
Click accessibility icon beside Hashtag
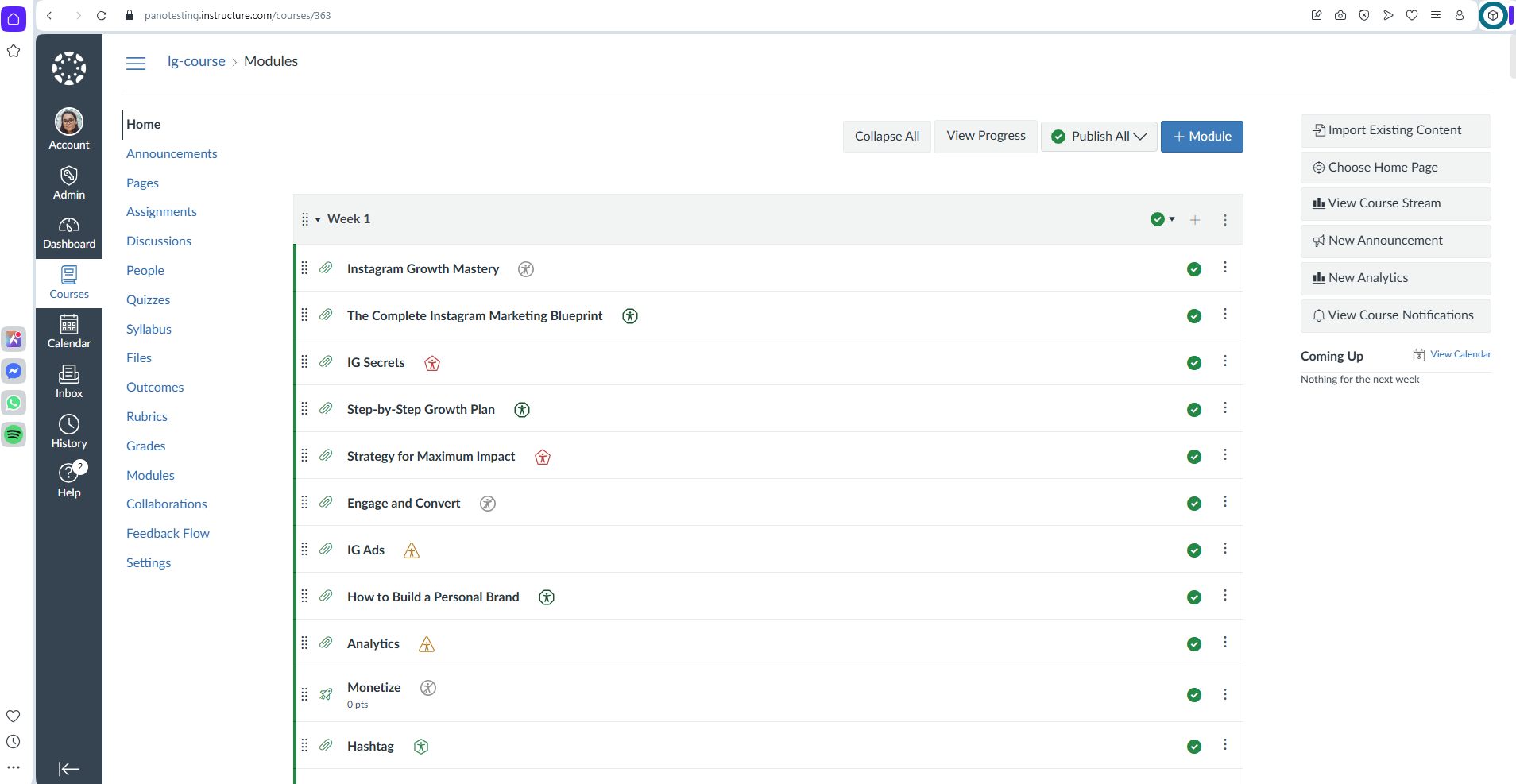coord(421,747)
